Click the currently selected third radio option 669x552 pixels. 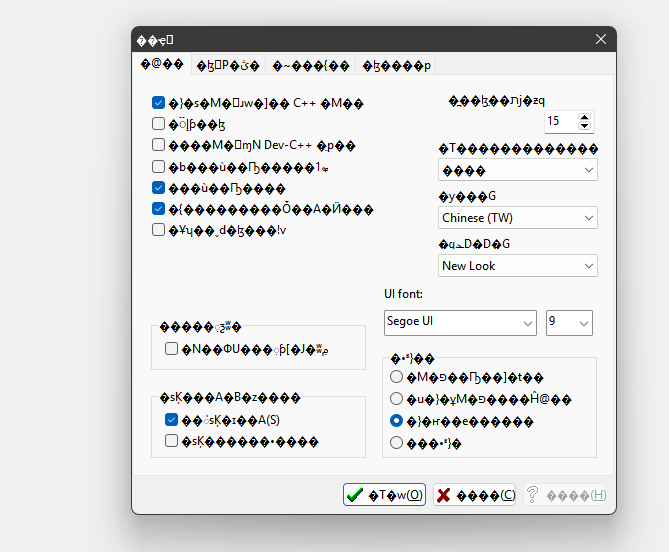pyautogui.click(x=396, y=421)
